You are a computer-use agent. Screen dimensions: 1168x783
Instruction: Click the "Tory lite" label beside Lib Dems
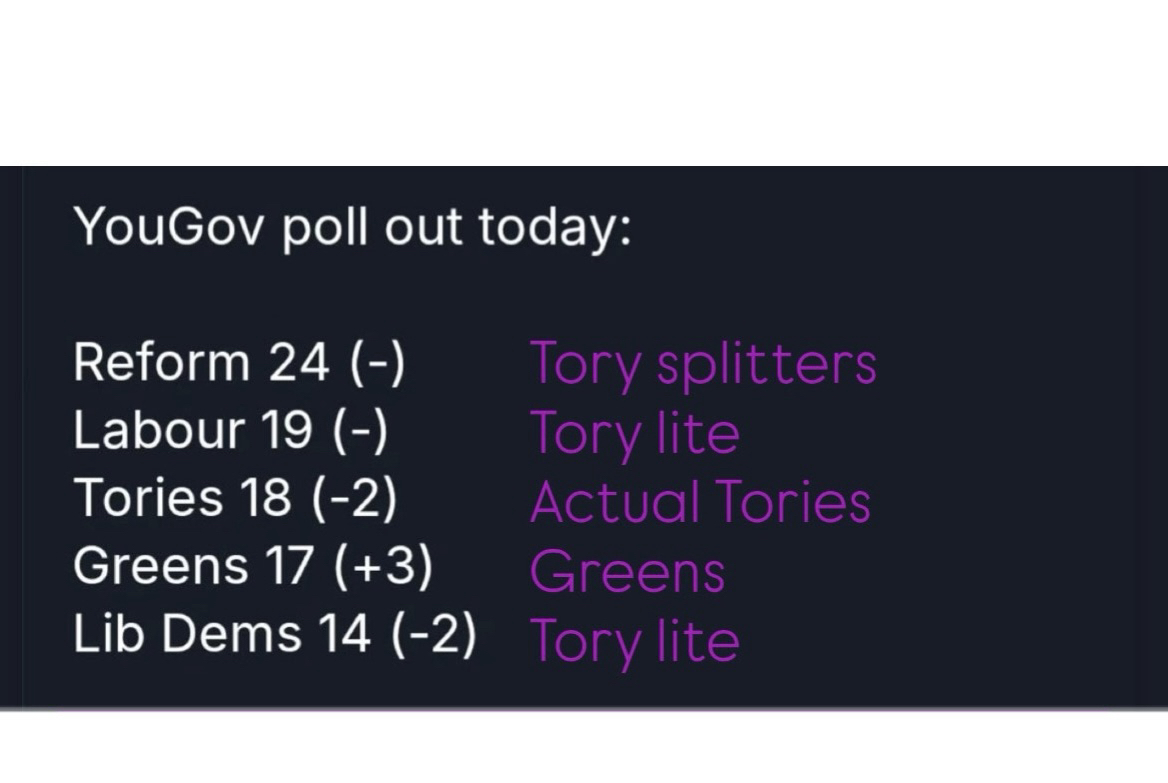634,640
